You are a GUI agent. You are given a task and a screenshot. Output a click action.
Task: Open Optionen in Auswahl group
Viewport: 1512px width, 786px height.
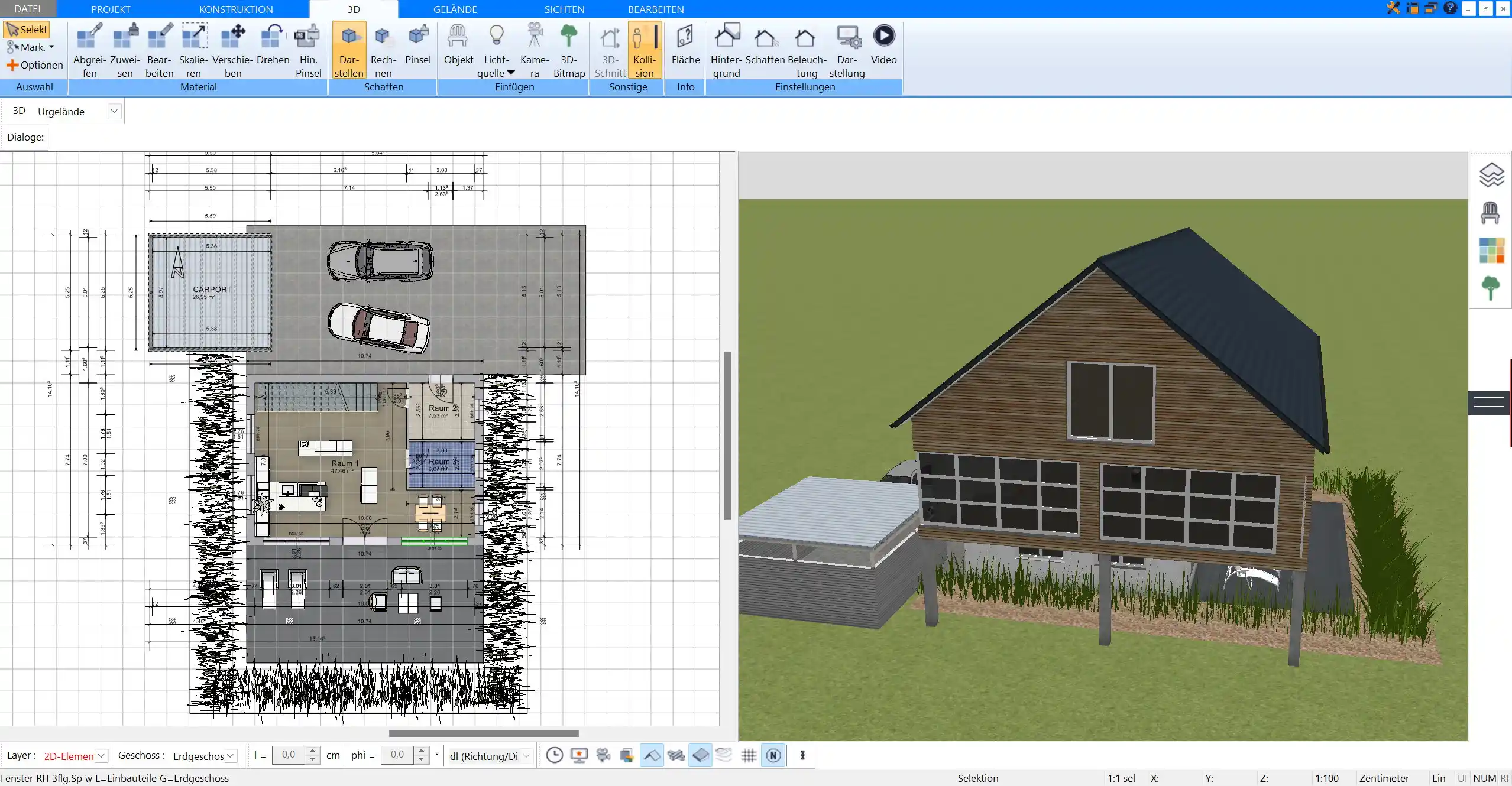tap(35, 65)
